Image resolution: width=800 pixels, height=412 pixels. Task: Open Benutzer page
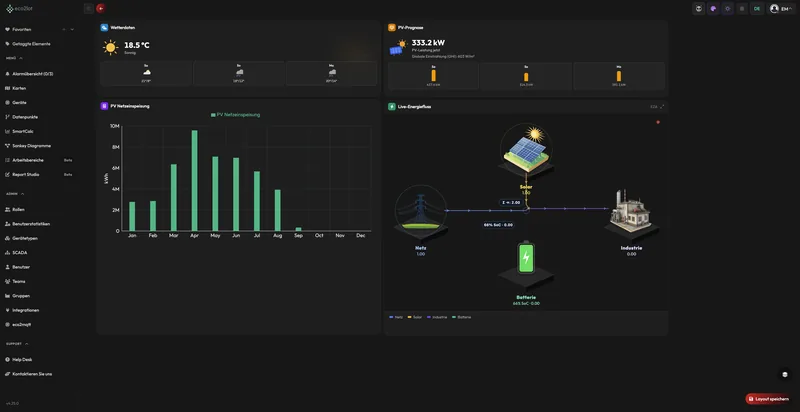pyautogui.click(x=21, y=267)
